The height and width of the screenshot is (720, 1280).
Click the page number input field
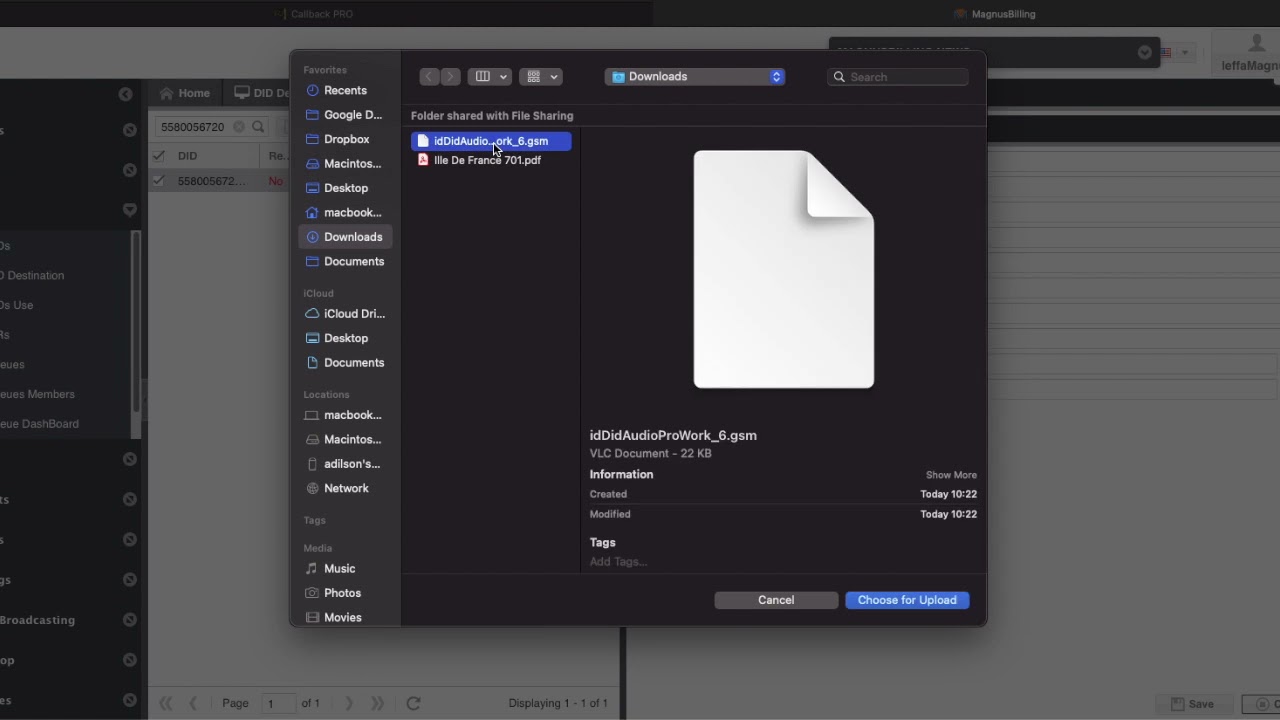[279, 703]
